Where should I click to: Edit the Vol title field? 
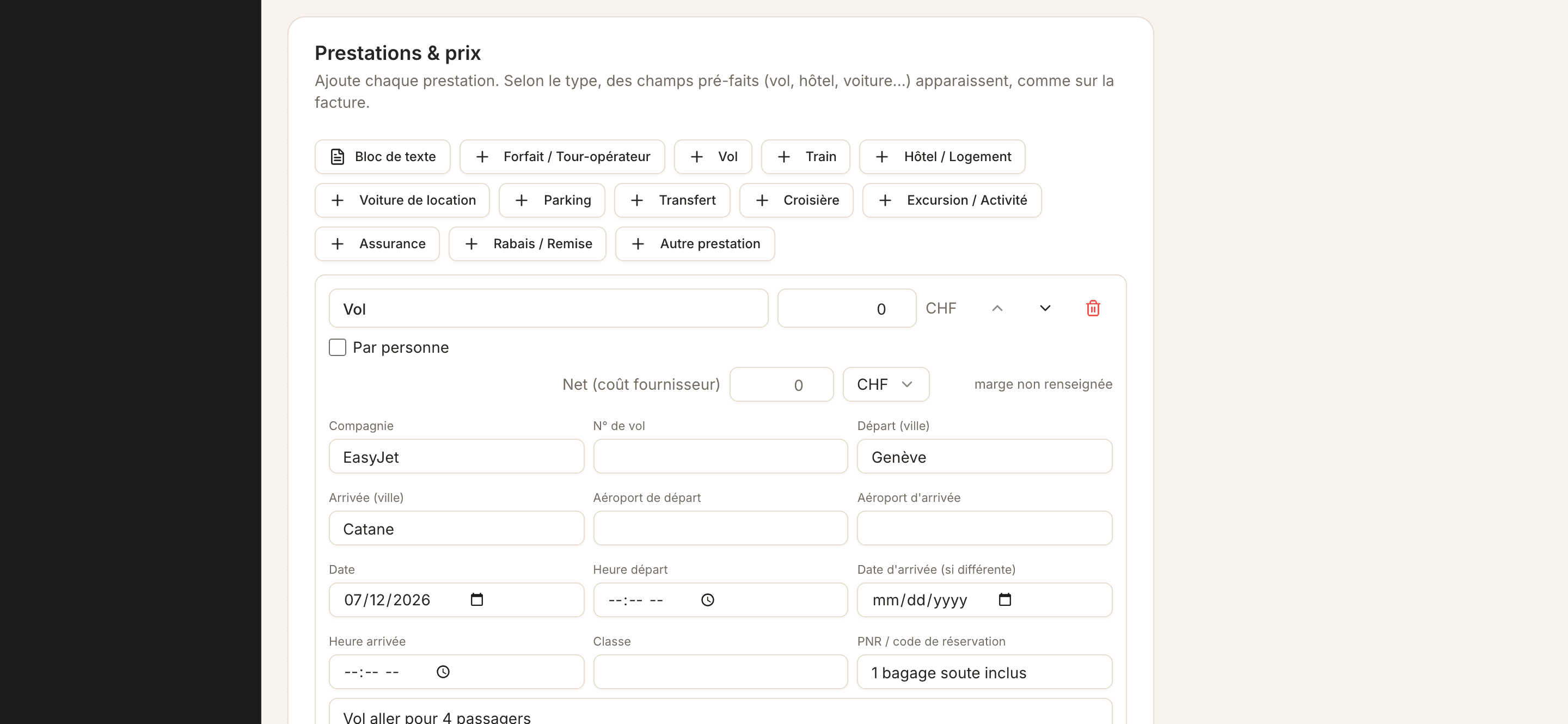point(548,309)
